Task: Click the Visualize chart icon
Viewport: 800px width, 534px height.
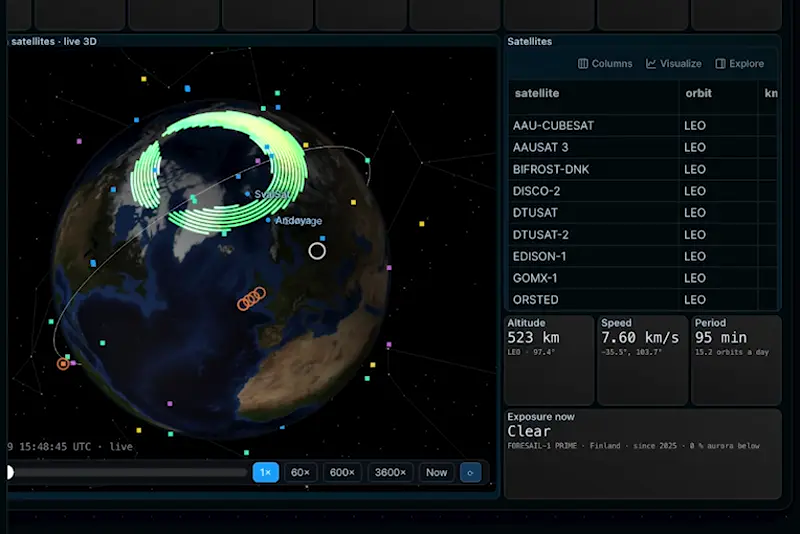Action: 651,64
